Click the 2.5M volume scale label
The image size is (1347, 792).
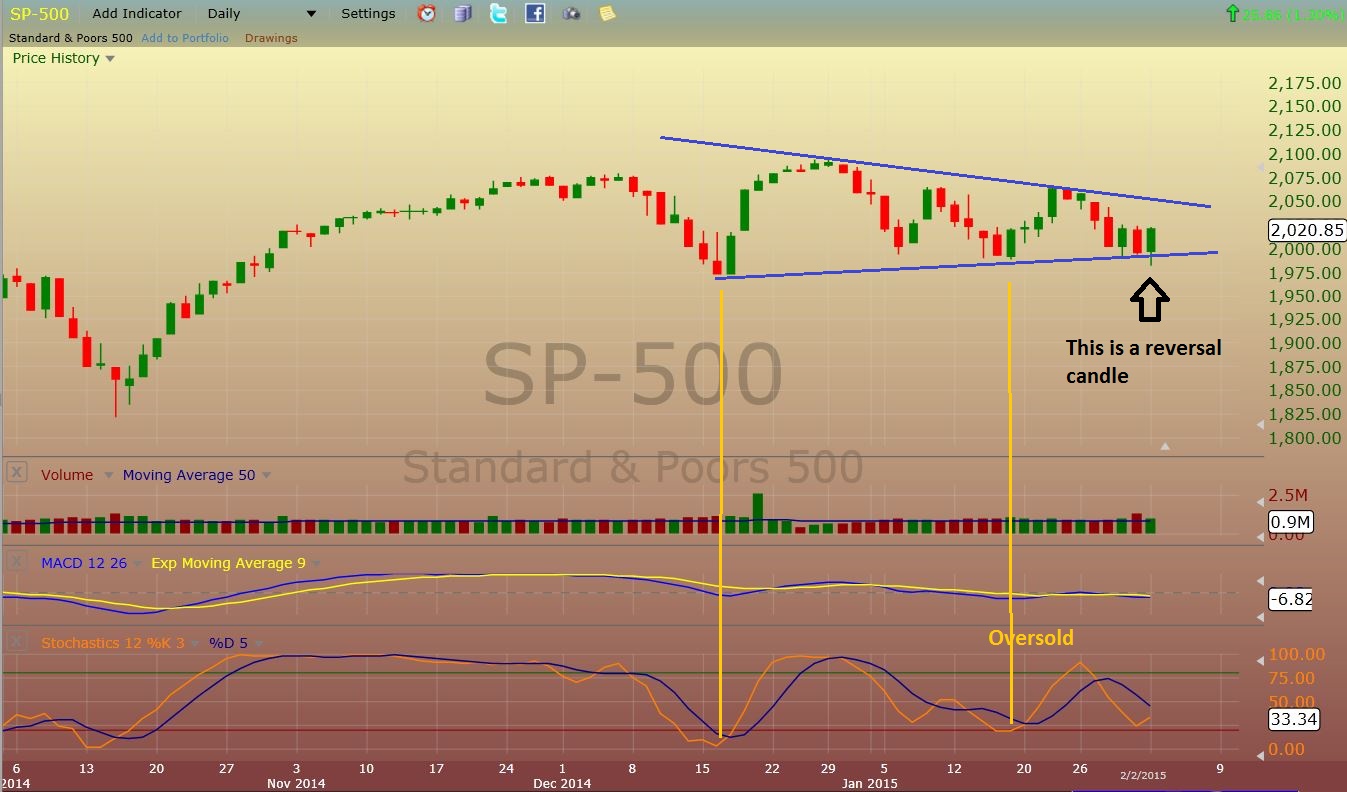click(1287, 496)
